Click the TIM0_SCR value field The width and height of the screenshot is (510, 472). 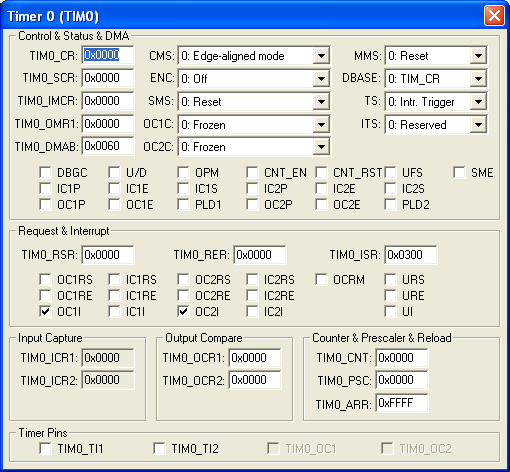[x=108, y=78]
